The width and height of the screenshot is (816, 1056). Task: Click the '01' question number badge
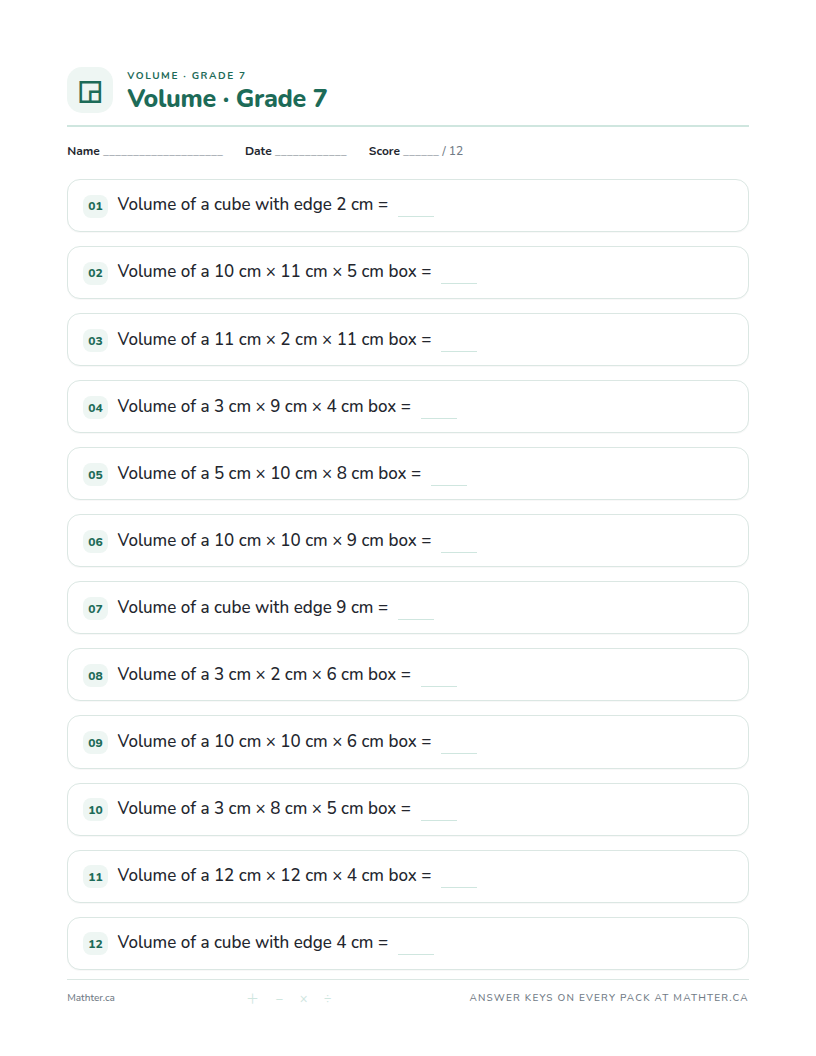pos(96,205)
